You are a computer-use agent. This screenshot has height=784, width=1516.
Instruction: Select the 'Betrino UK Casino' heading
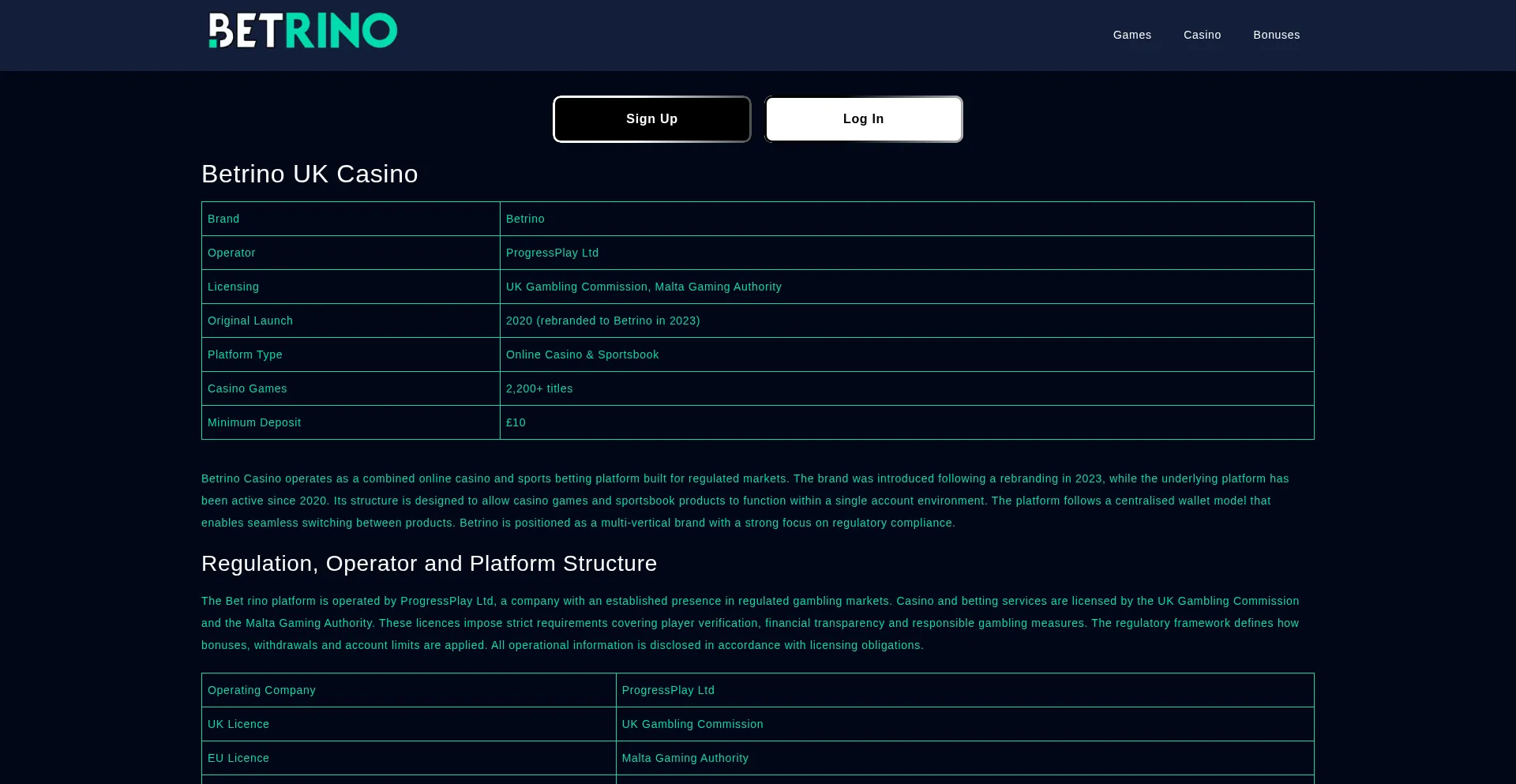tap(310, 174)
